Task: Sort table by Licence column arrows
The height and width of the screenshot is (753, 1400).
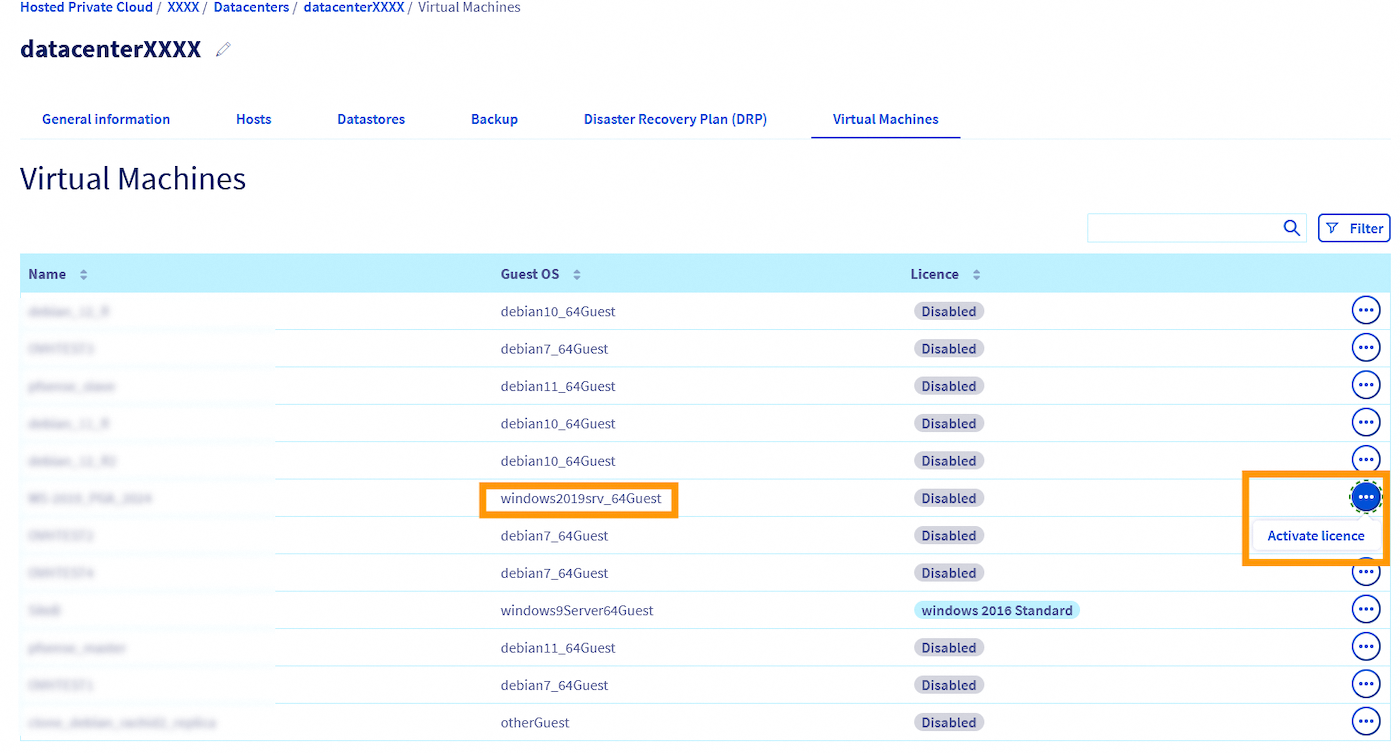Action: (976, 274)
